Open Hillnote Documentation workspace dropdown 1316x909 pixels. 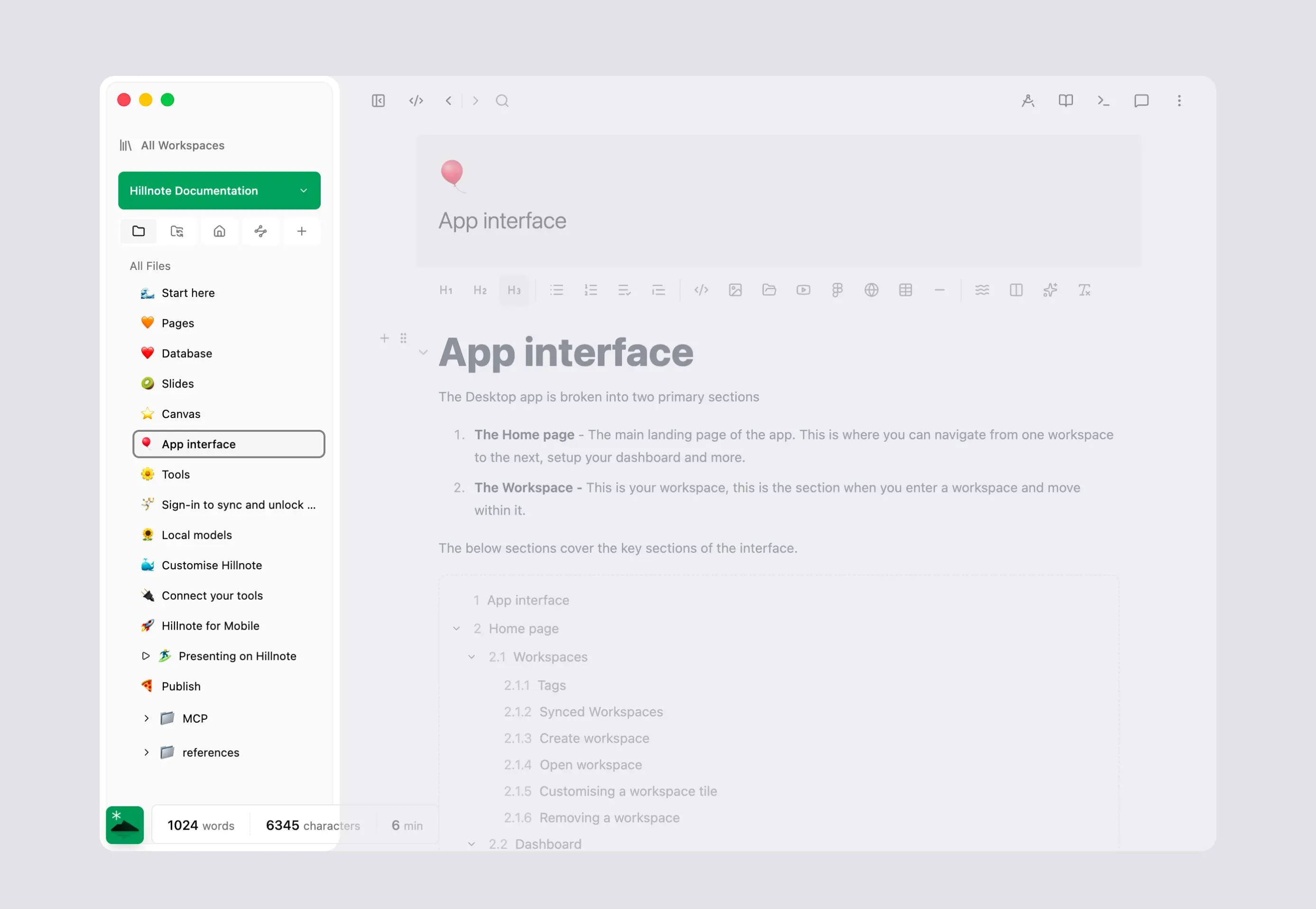pos(219,190)
